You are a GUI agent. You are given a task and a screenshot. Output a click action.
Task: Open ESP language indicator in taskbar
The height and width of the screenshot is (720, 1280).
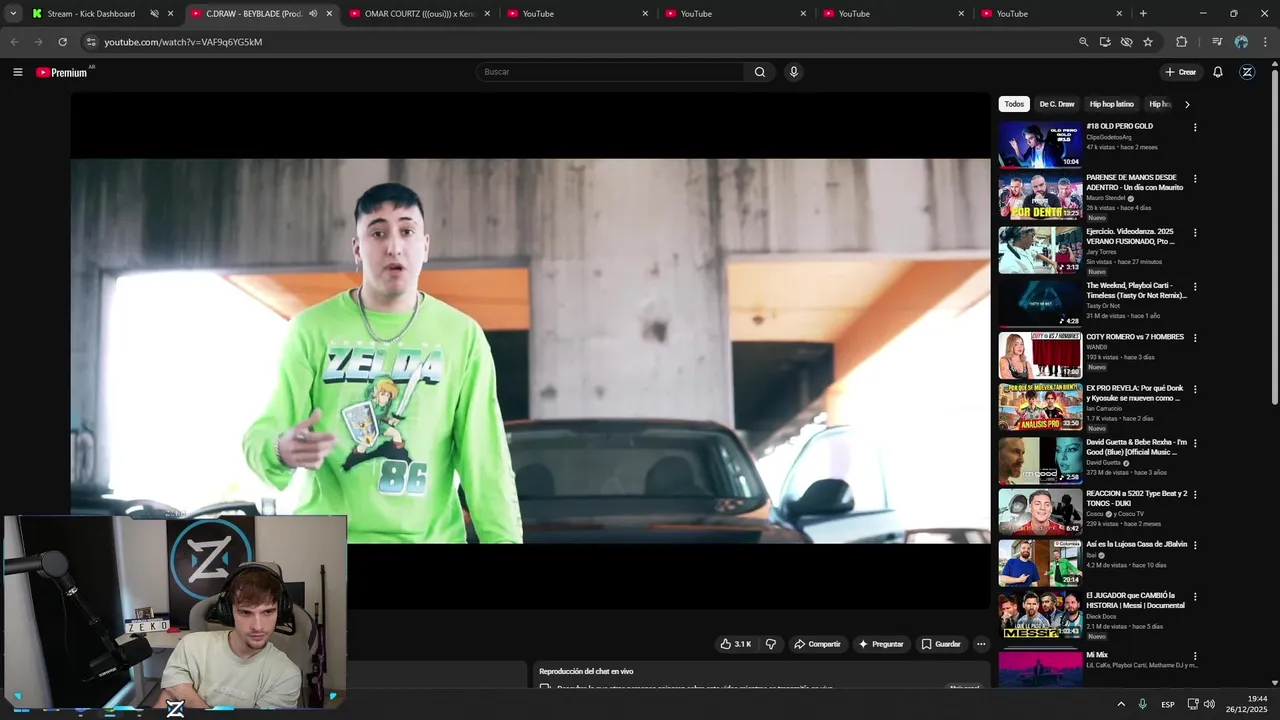point(1168,705)
